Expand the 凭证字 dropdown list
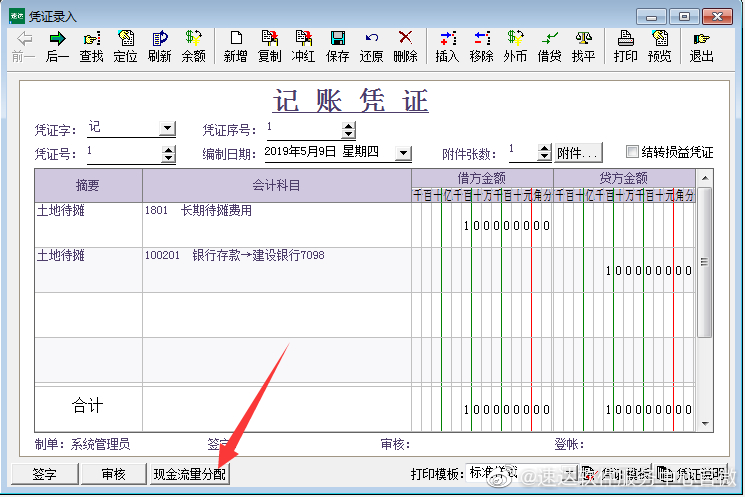Screen dimensions: 745x497 click(167, 129)
